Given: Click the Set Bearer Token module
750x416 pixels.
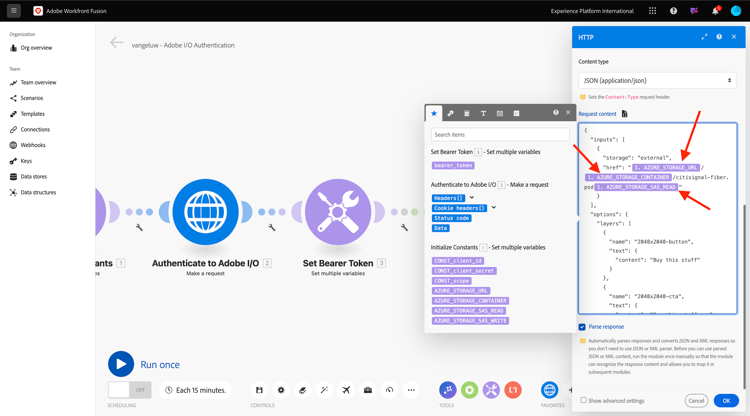Looking at the screenshot, I should click(x=338, y=212).
